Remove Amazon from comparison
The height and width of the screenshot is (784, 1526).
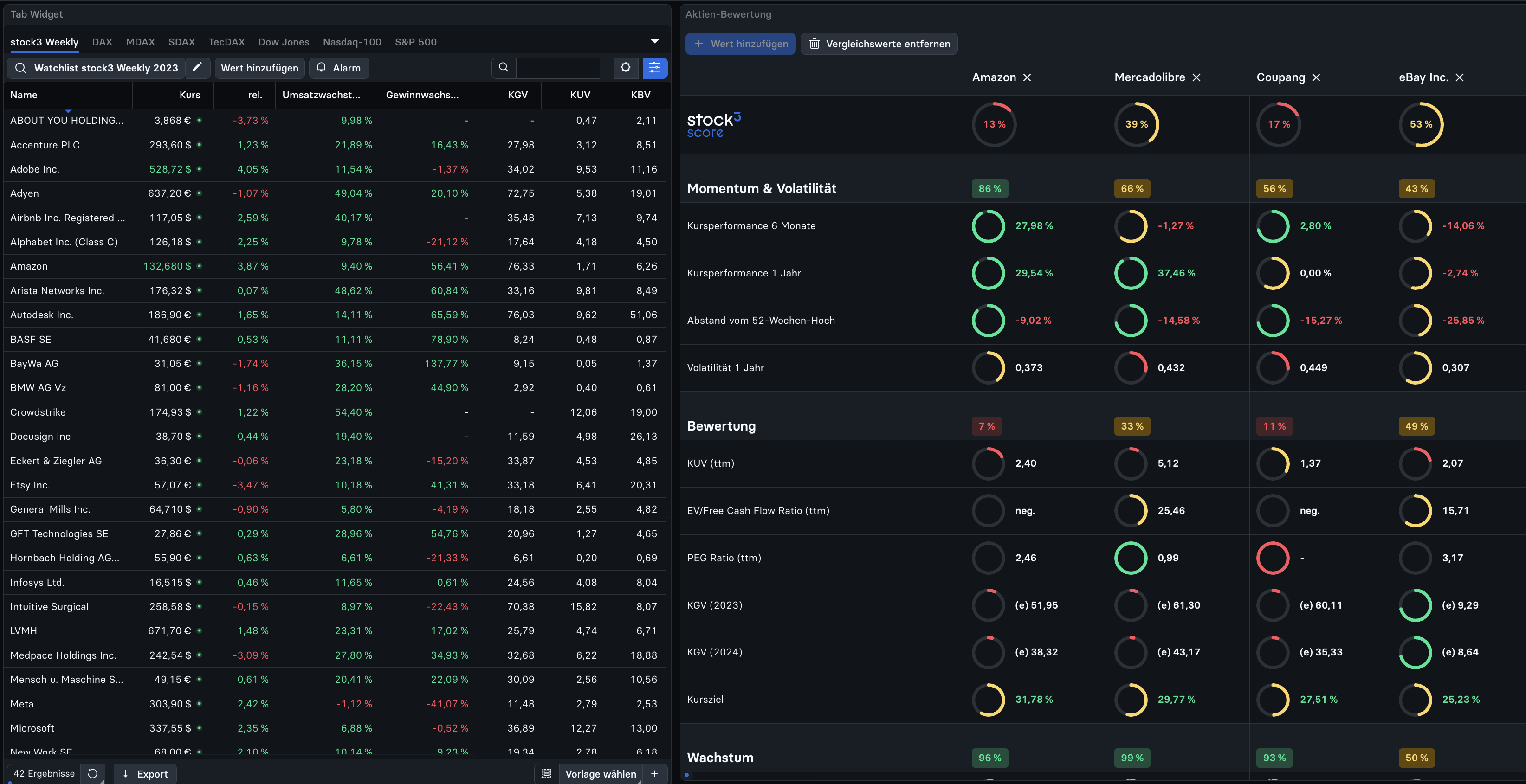[x=1027, y=77]
